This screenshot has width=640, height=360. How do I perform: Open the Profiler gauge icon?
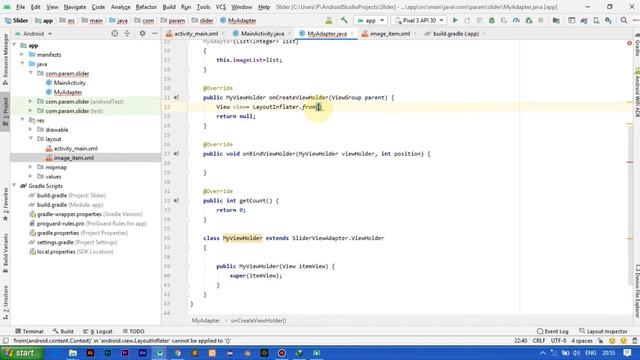(516, 20)
